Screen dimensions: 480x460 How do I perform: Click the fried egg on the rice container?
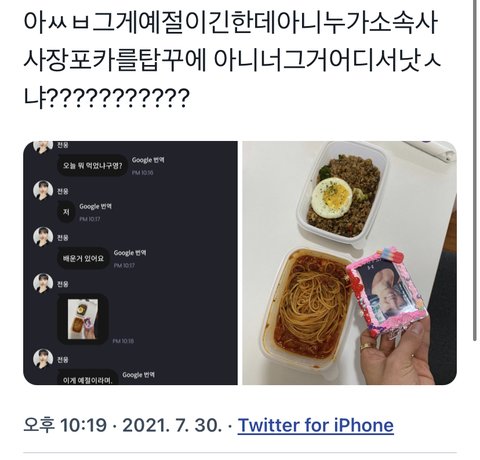click(x=332, y=198)
